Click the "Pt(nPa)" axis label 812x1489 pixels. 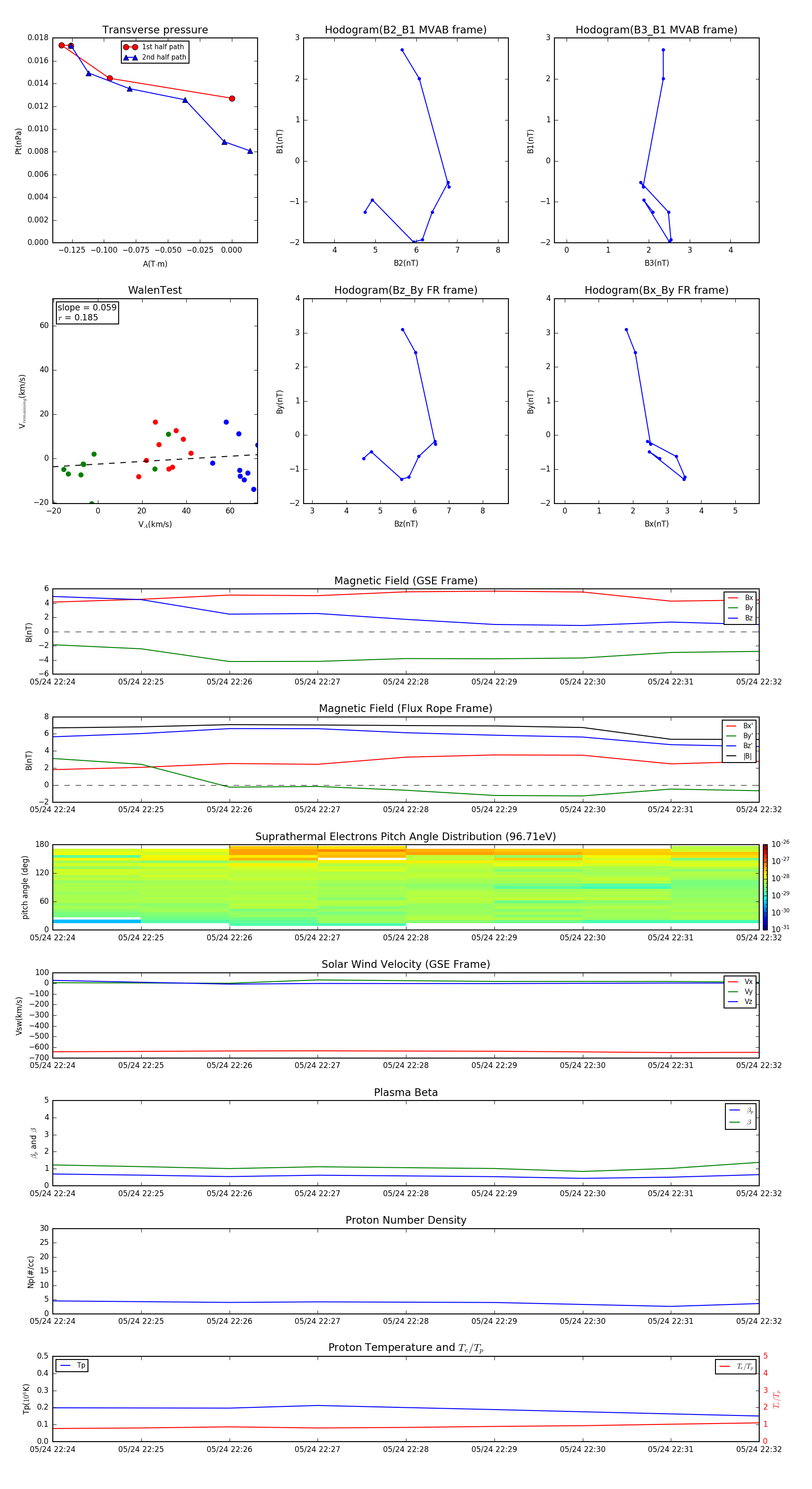click(18, 141)
